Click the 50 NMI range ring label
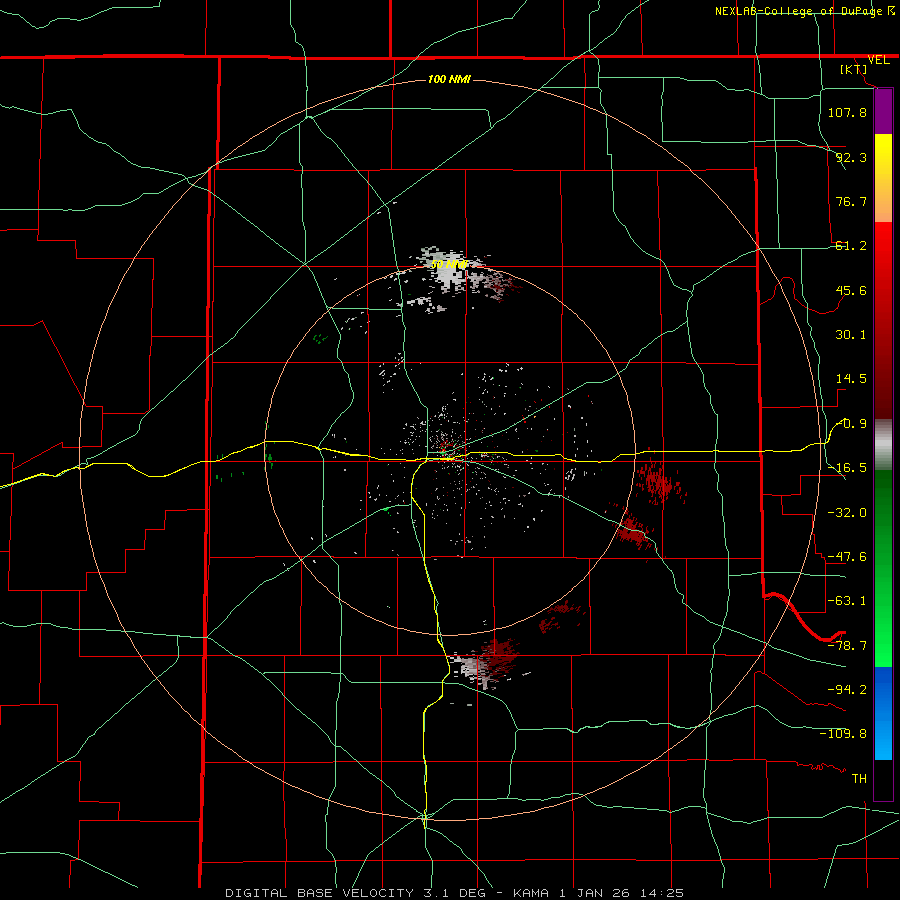This screenshot has height=900, width=900. tap(449, 265)
